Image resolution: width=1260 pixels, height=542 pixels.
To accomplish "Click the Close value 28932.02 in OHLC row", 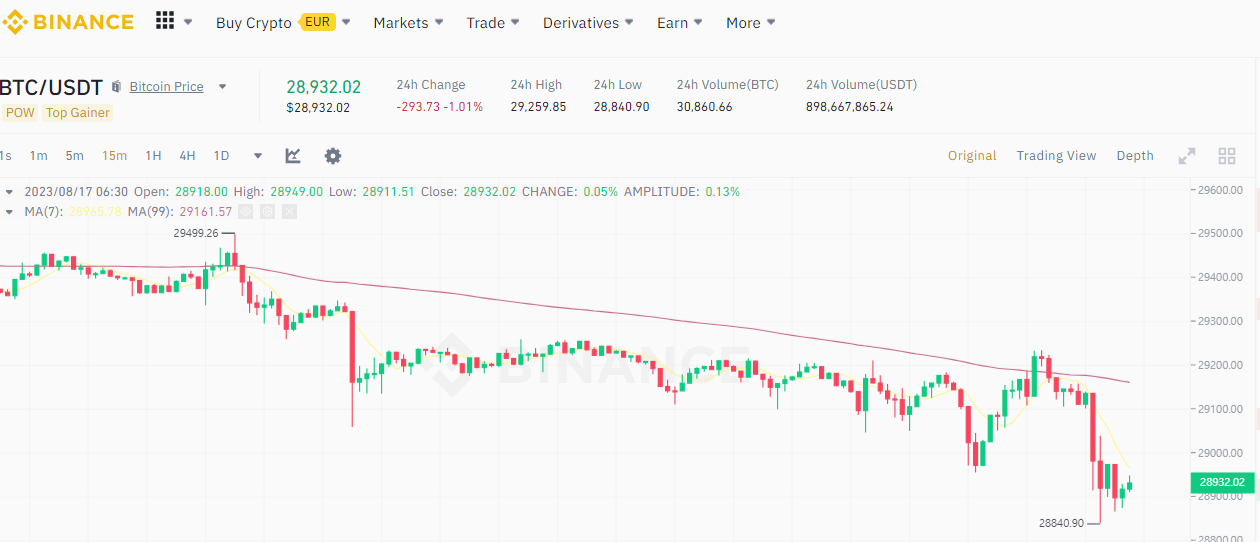I will [489, 191].
